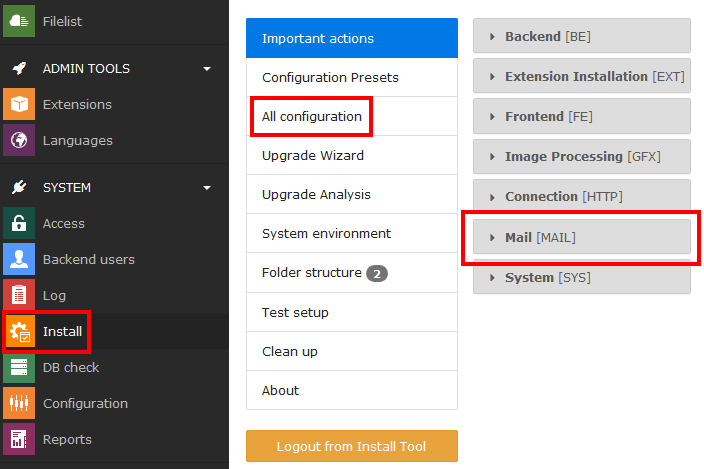Expand the Mail [MAIL] section
Image resolution: width=704 pixels, height=469 pixels.
(581, 237)
